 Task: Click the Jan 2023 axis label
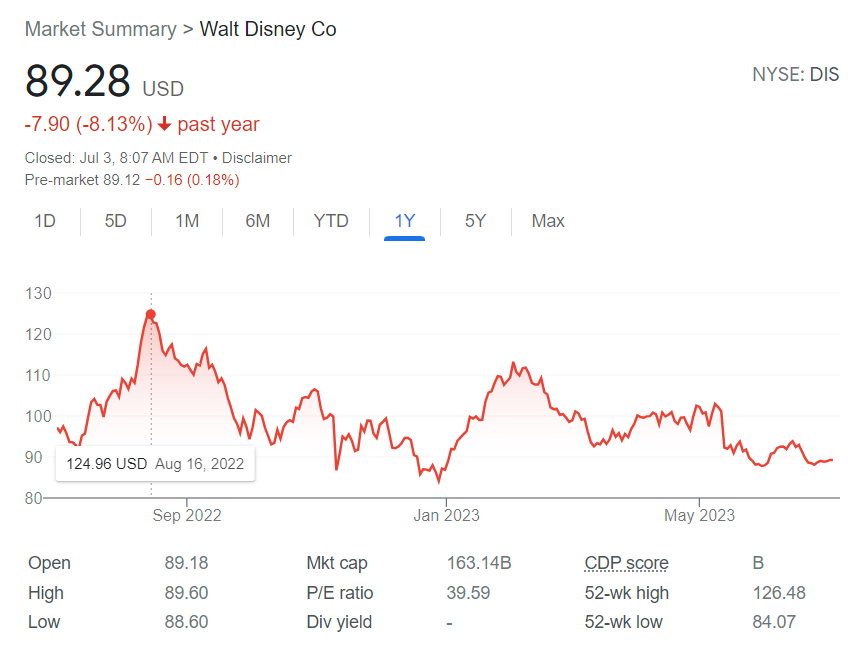tap(446, 516)
